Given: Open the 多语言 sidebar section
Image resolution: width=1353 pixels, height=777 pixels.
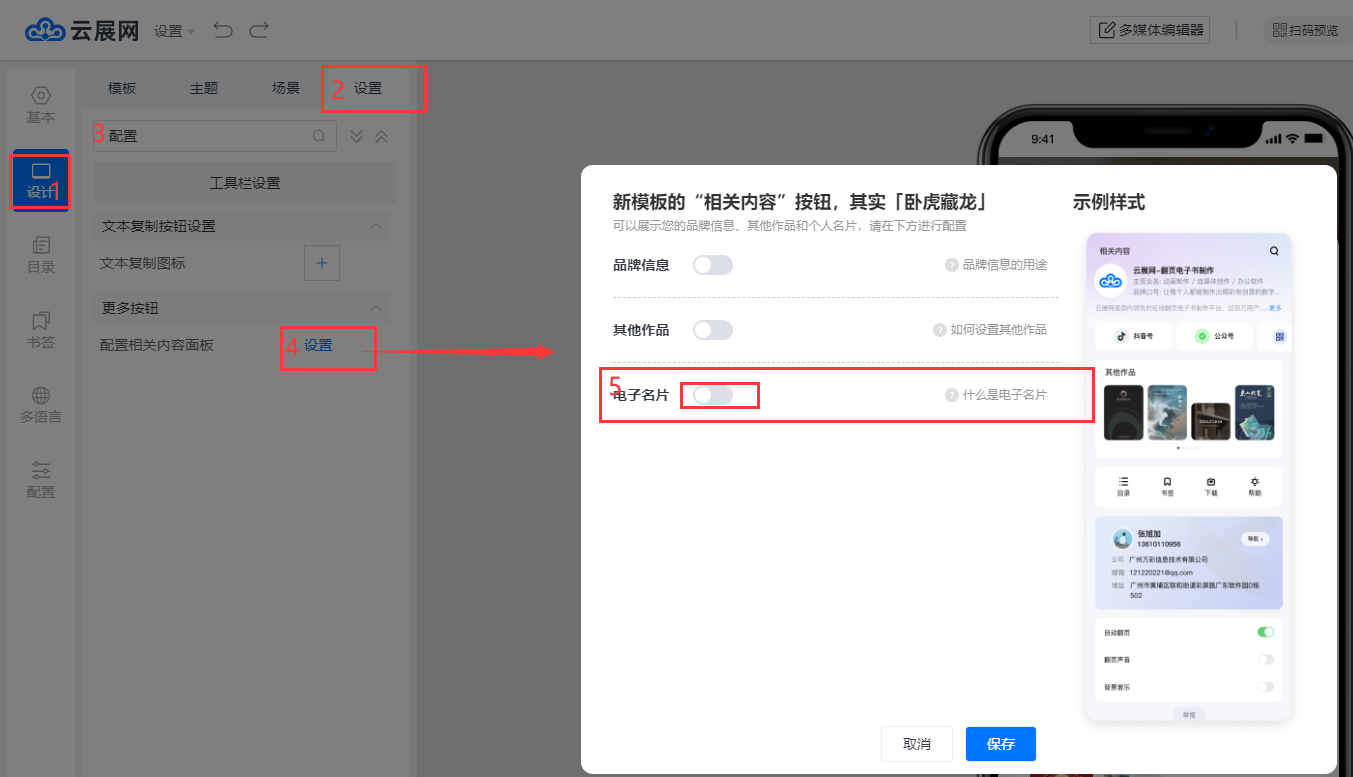Looking at the screenshot, I should coord(41,405).
